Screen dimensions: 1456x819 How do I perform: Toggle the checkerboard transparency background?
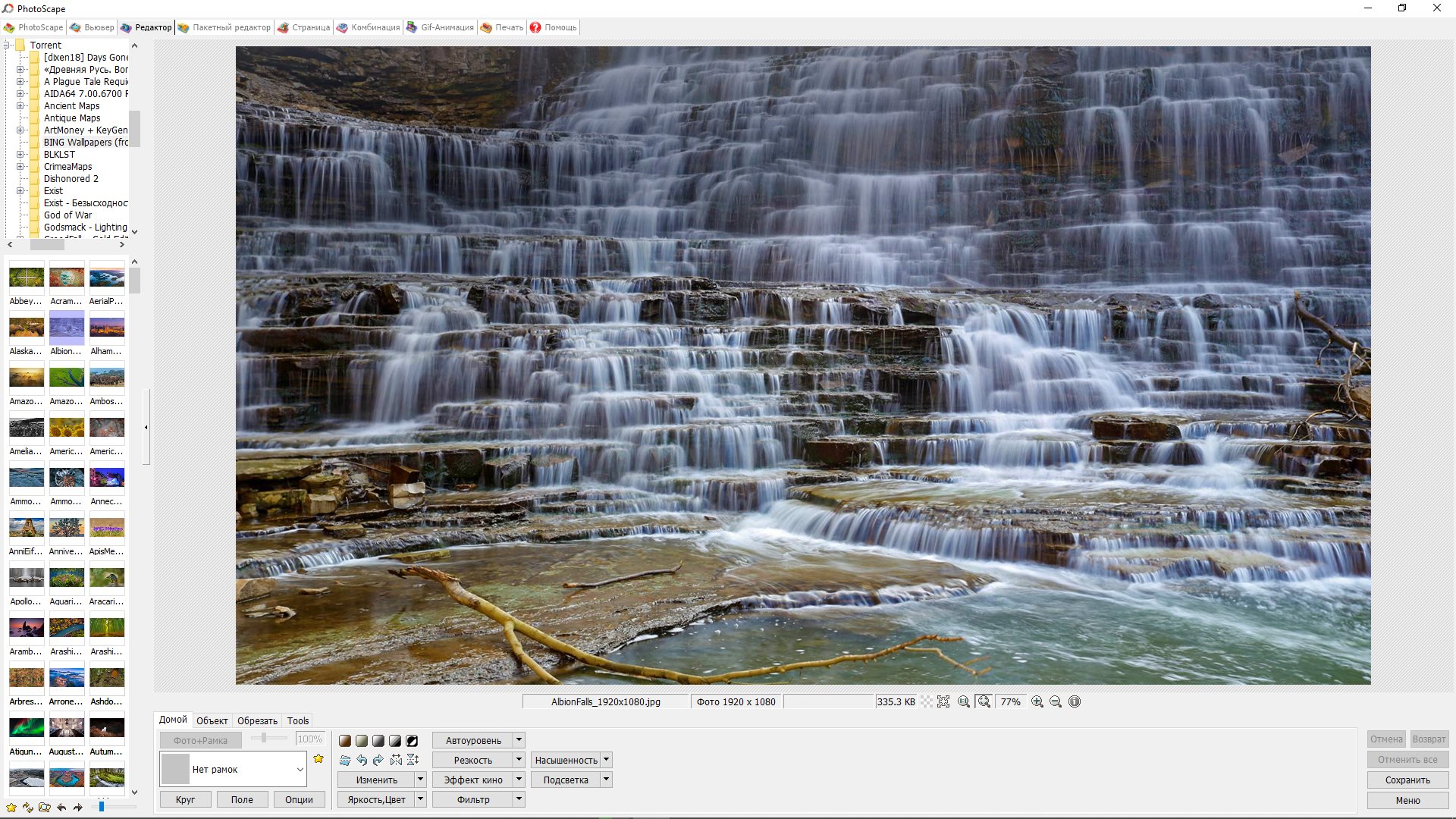click(x=927, y=702)
